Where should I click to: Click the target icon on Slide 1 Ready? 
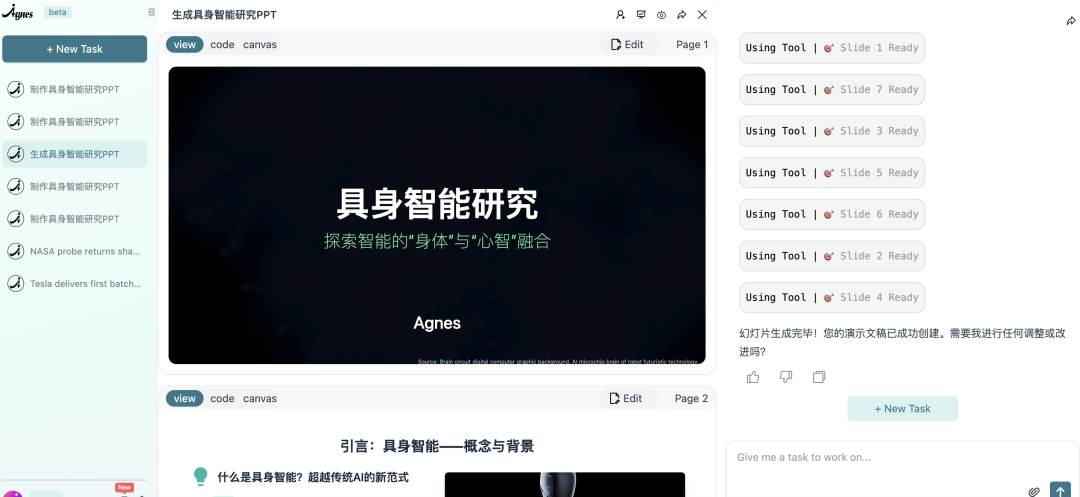click(x=829, y=48)
